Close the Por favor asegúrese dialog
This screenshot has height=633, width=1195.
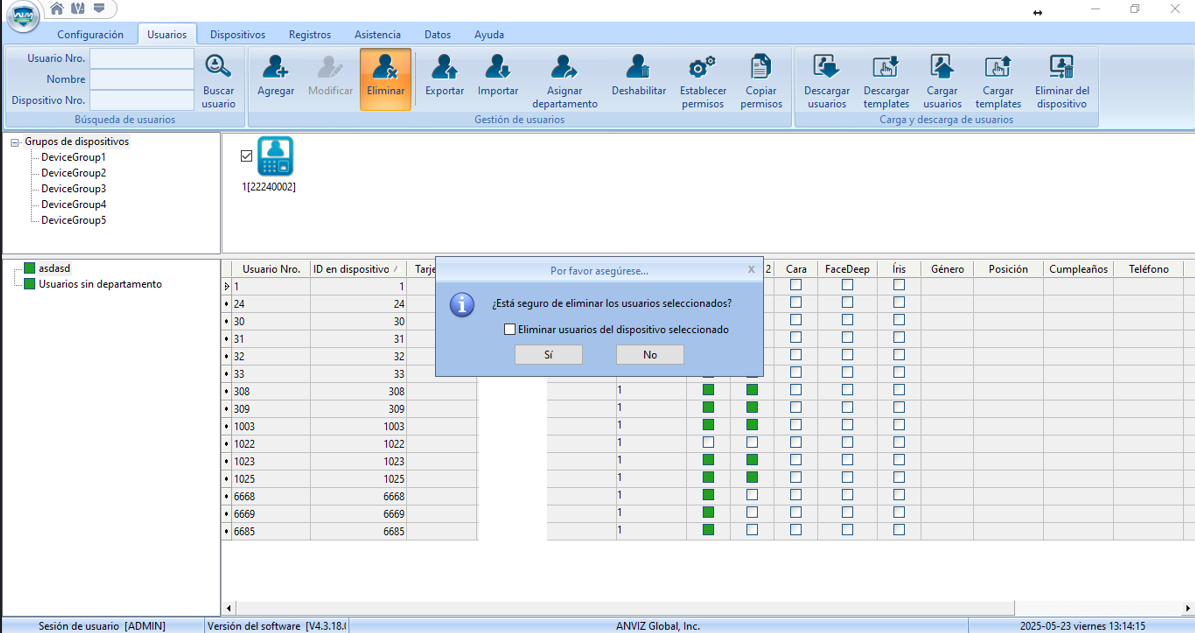[x=751, y=270]
